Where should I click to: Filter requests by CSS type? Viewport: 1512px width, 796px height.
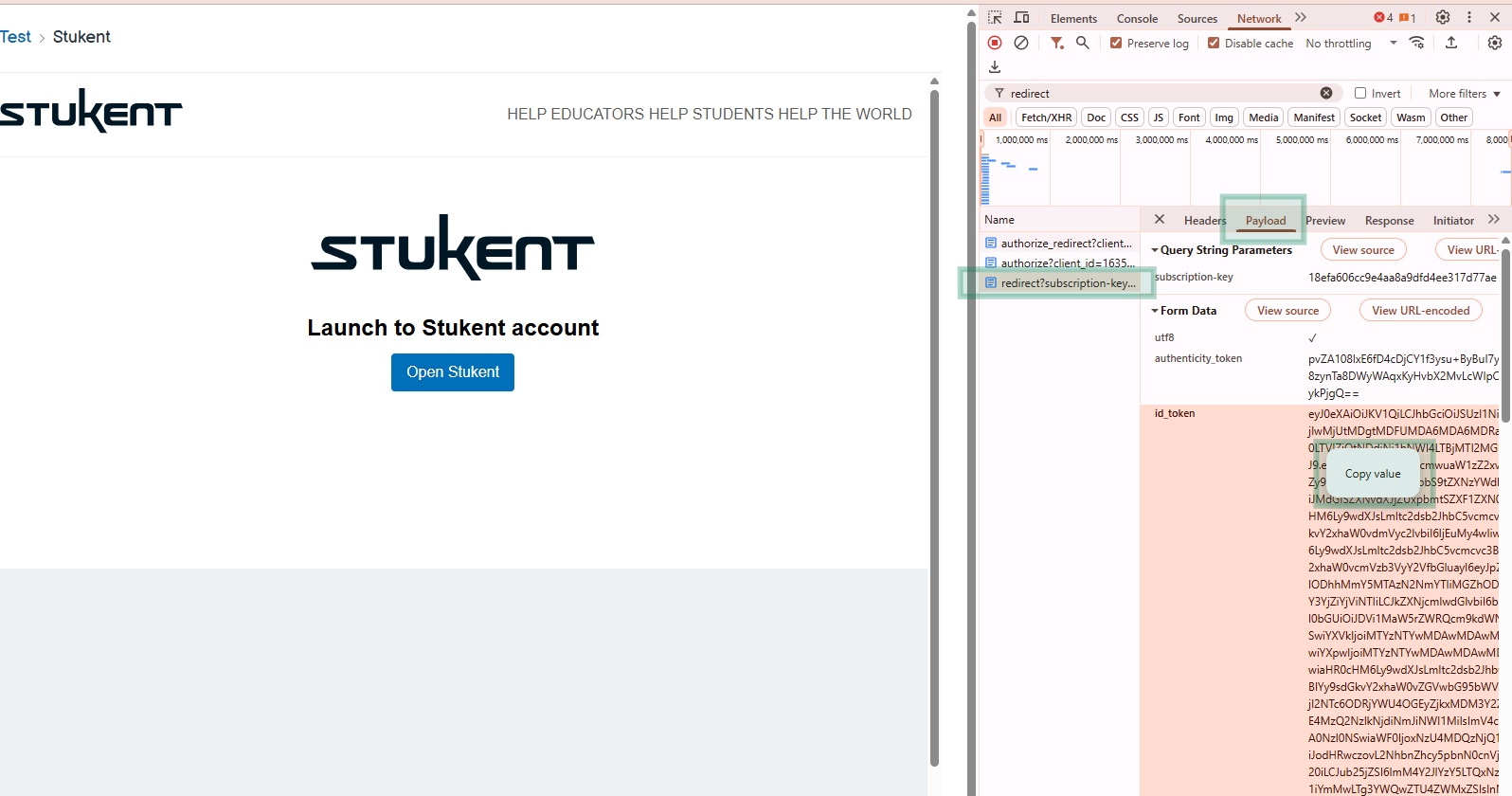1129,118
